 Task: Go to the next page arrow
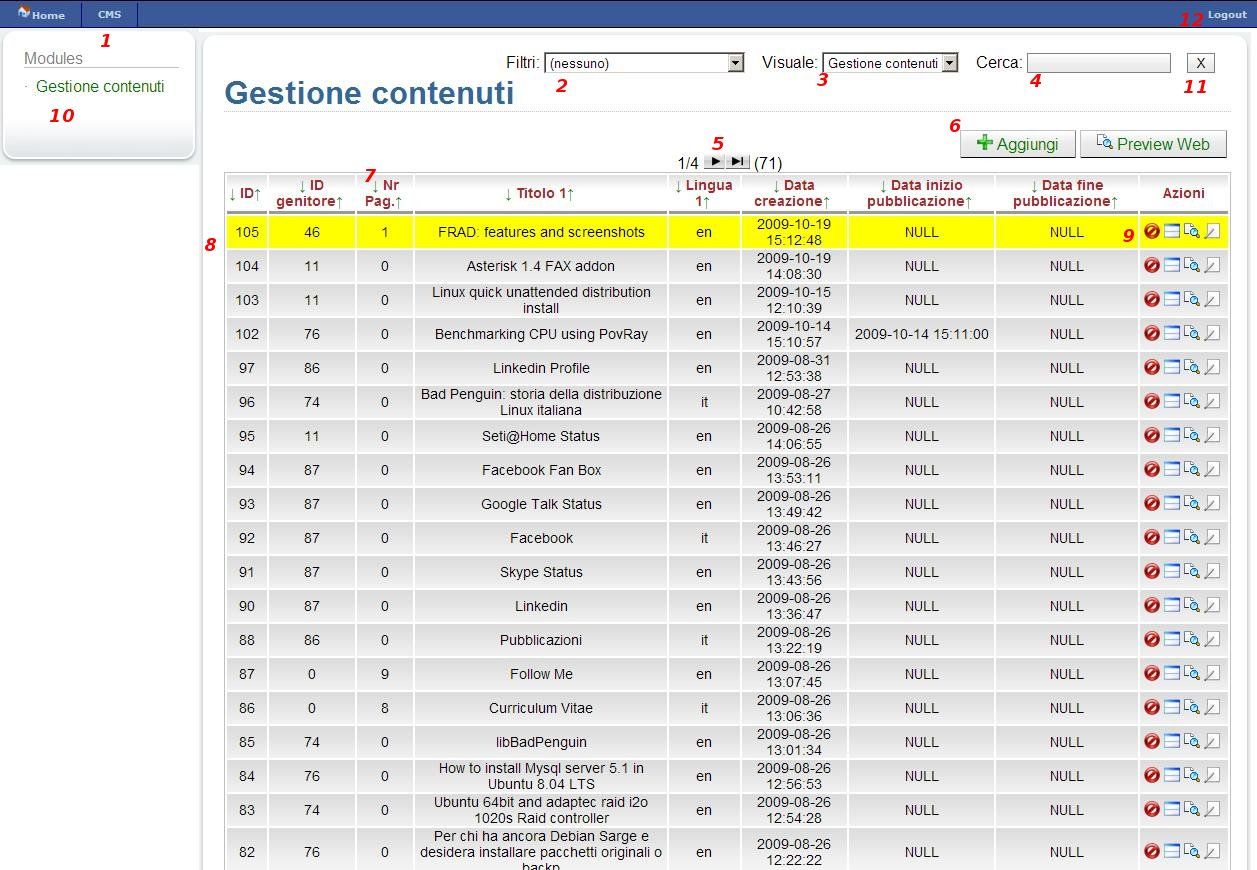tap(714, 162)
